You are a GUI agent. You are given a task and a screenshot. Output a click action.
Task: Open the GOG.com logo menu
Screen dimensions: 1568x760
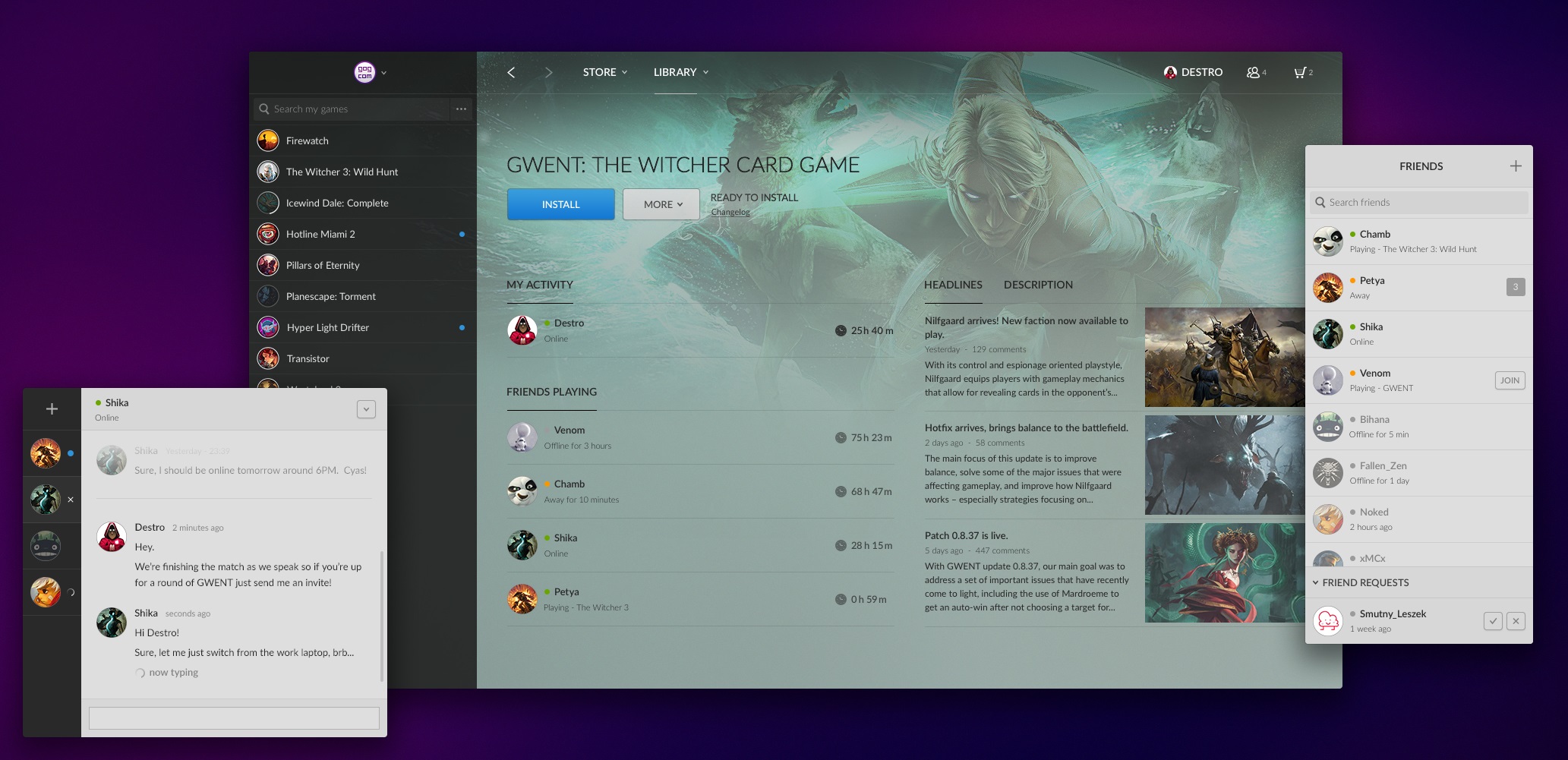pyautogui.click(x=364, y=72)
